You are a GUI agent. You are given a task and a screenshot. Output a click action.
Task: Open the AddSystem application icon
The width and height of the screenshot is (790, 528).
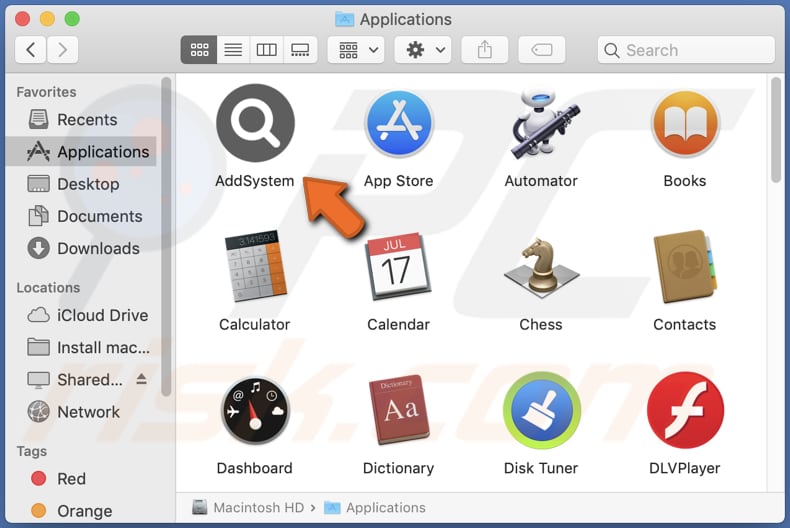(x=255, y=123)
